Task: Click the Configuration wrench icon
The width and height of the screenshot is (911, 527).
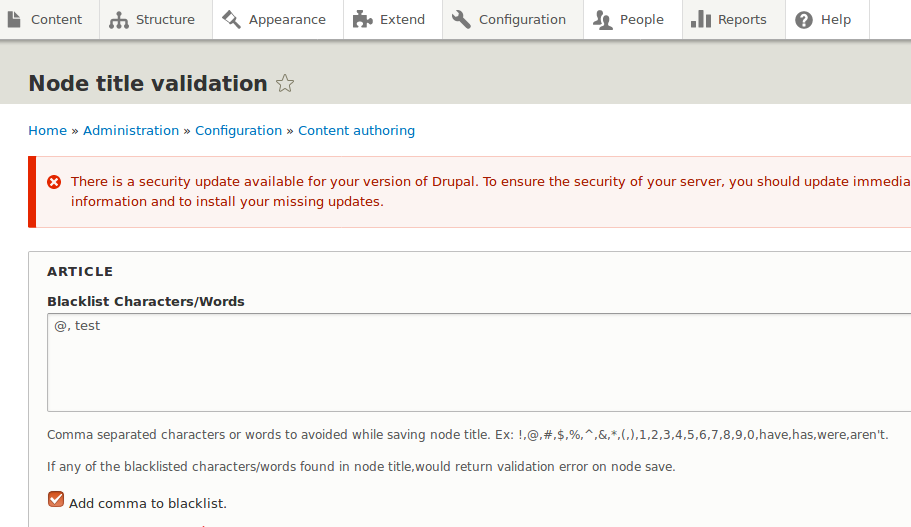Action: point(461,19)
